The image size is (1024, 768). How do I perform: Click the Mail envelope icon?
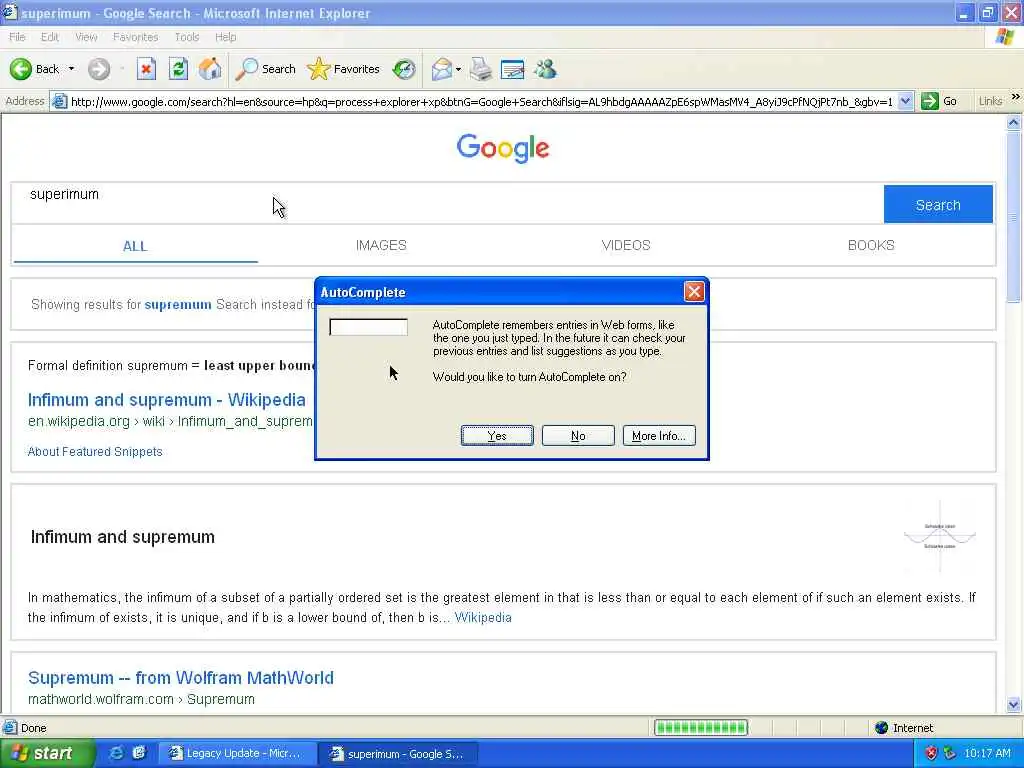tap(442, 69)
